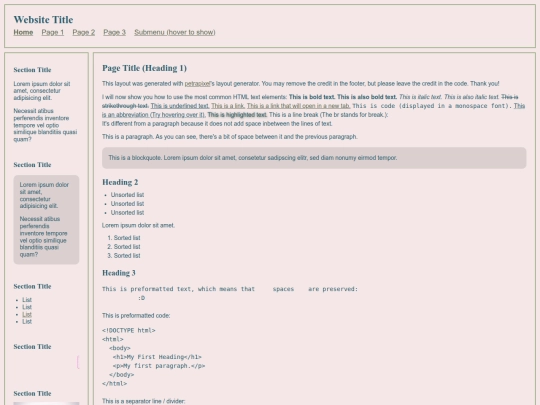Click 'Lorem ipsum dolor sit amet.' paragraph below unsorted list
This screenshot has width=540, height=405.
tap(138, 226)
